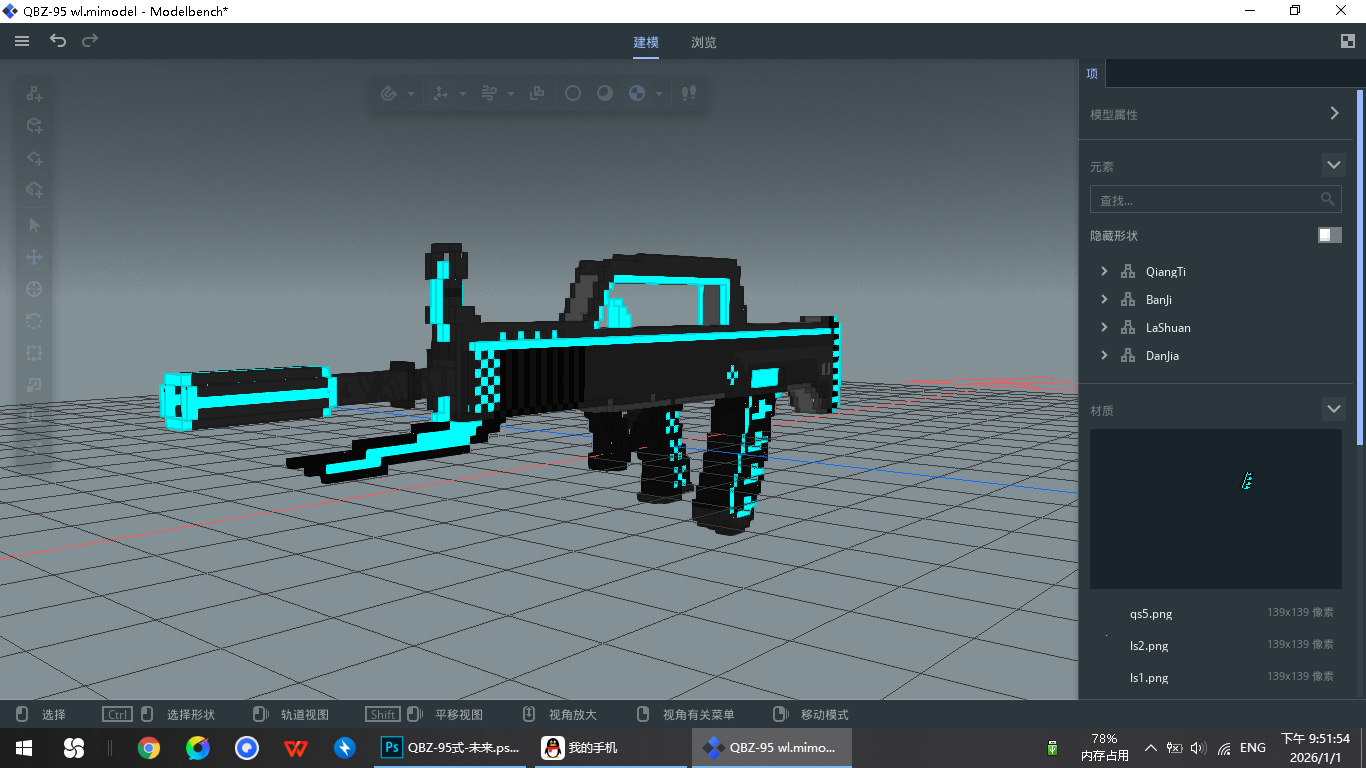Switch to the 浏览 tab
The image size is (1366, 768).
click(x=703, y=42)
